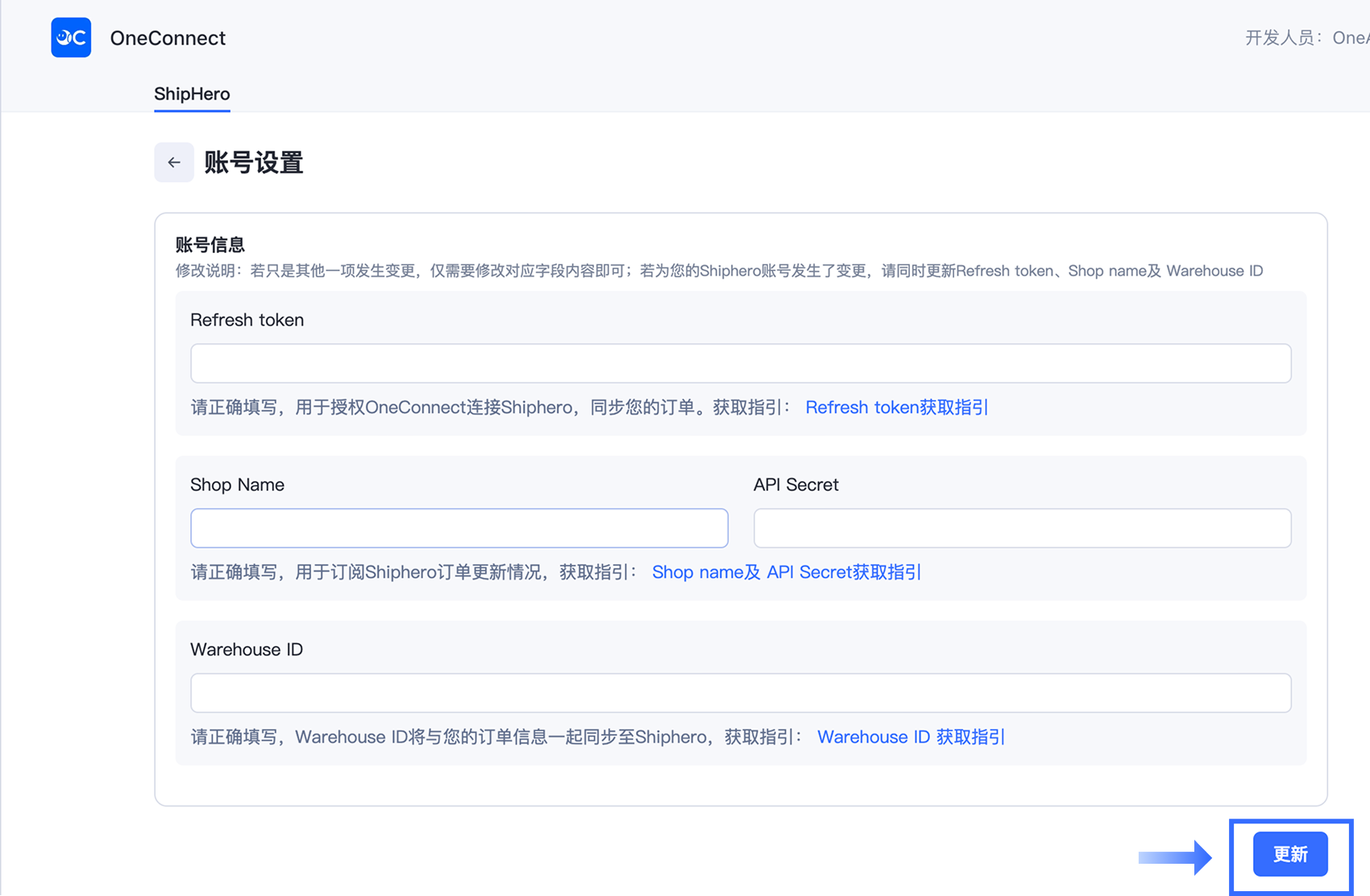Click the Warehouse ID field label
Screen dimensions: 1370x896
[x=247, y=649]
